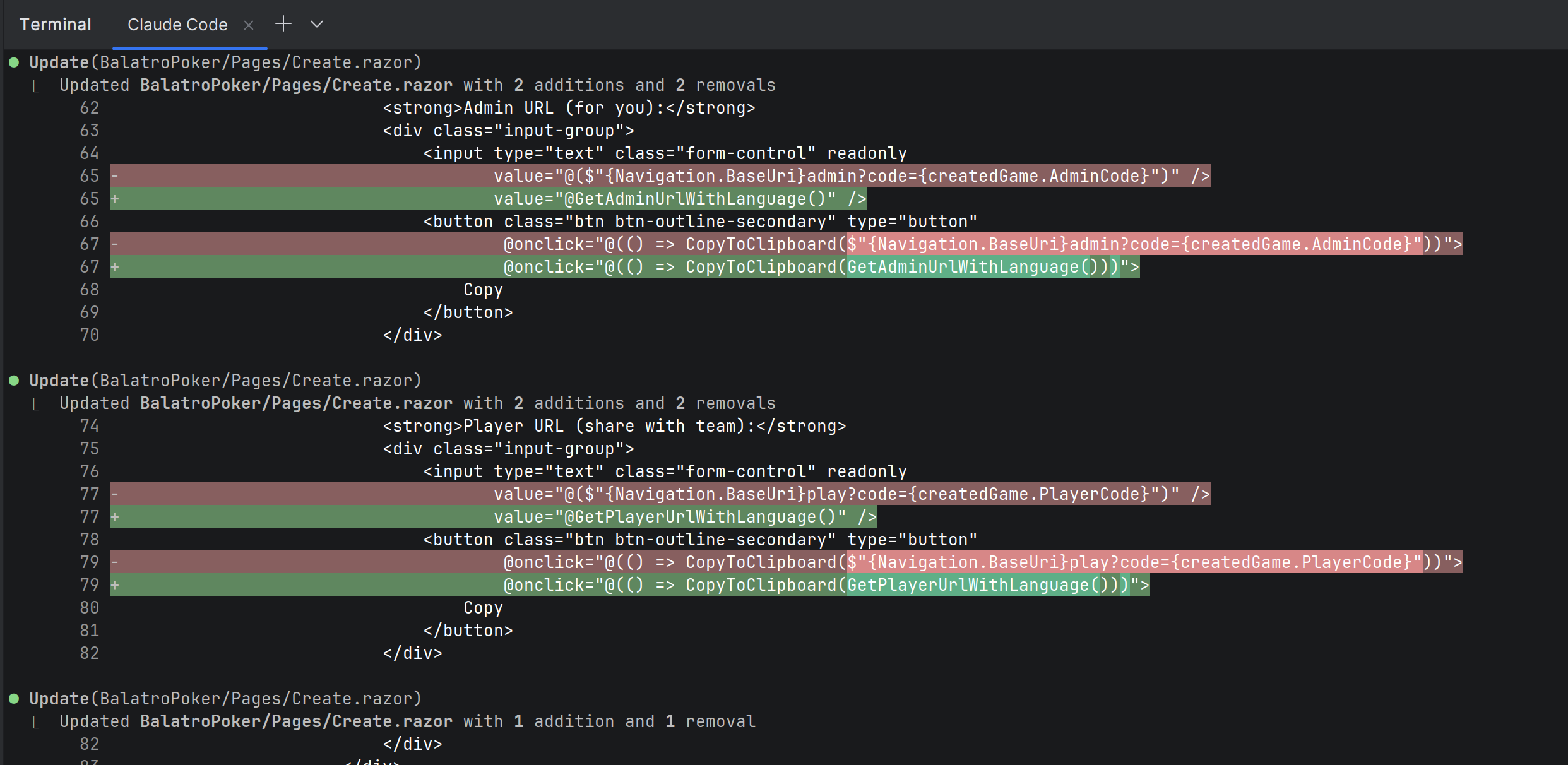Screen dimensions: 1568x765
Task: Open a new terminal tab with plus icon
Action: tap(283, 24)
